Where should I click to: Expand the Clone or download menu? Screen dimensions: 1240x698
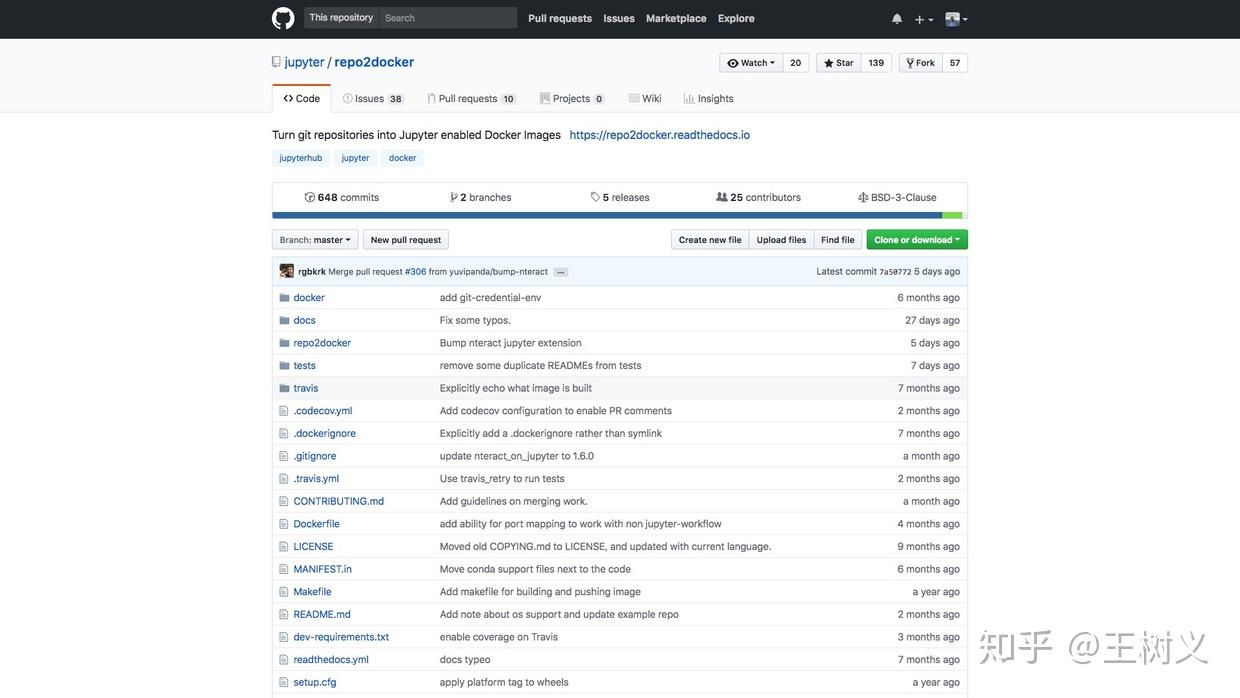[x=917, y=240]
